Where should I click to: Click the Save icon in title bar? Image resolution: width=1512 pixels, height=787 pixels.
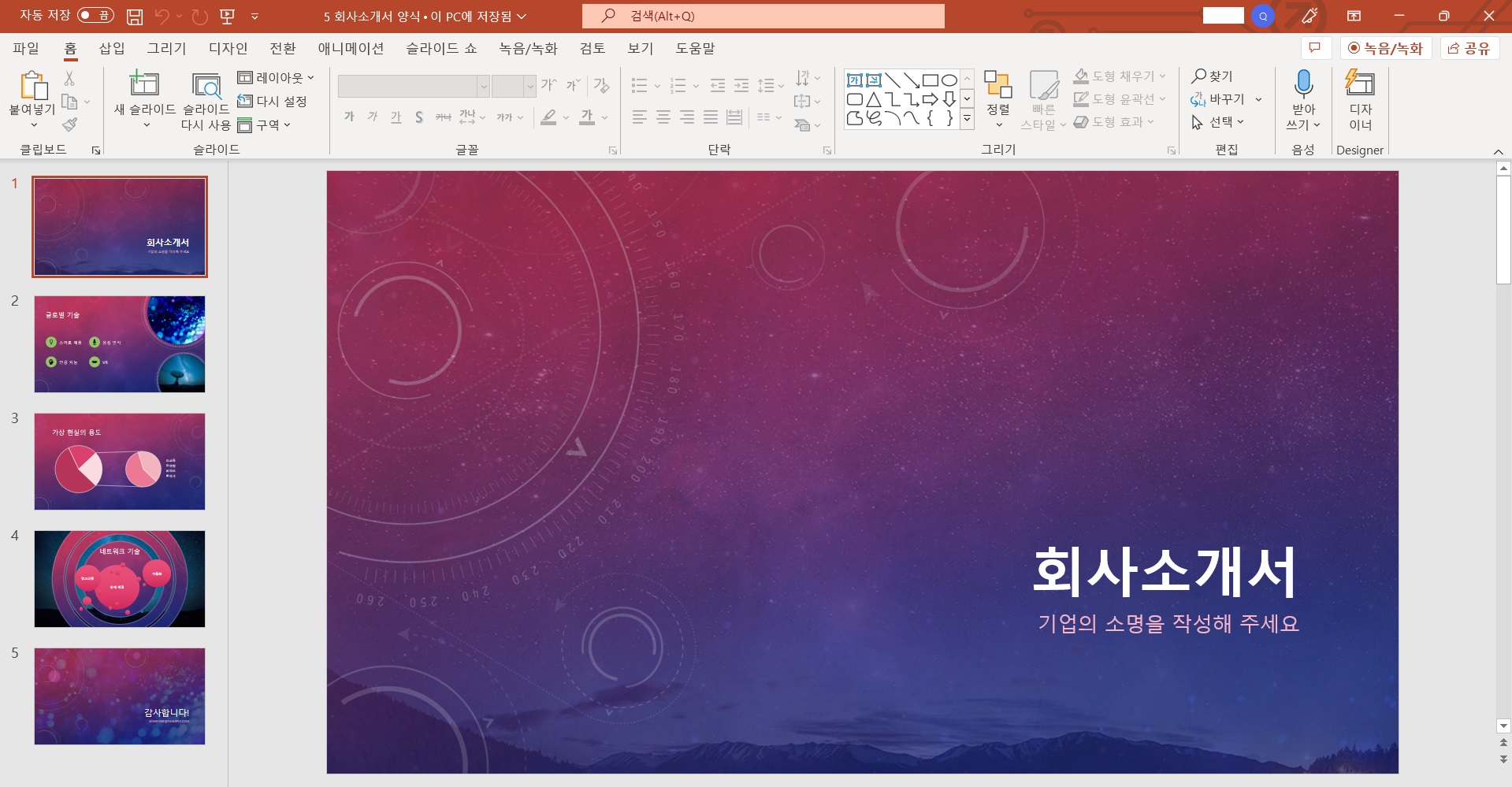(135, 16)
